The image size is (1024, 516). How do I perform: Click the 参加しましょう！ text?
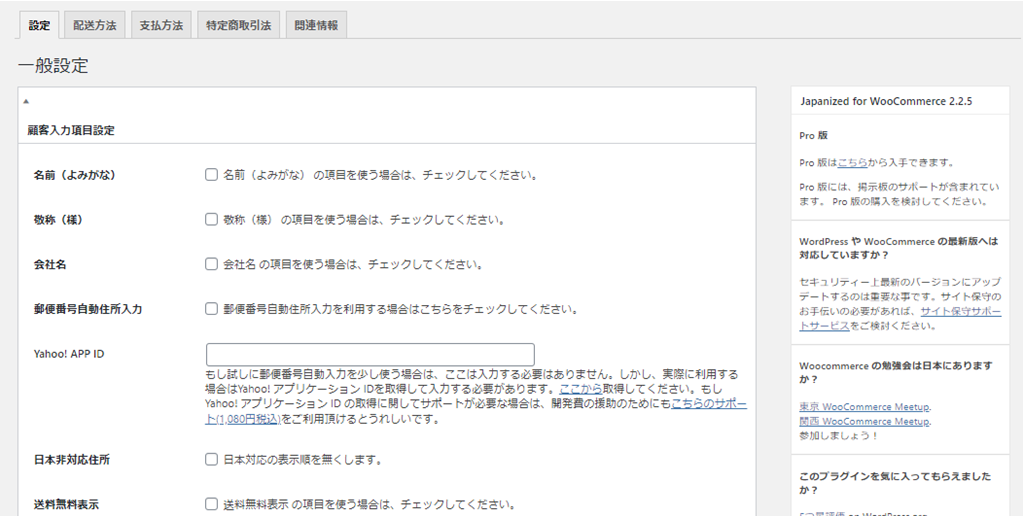[x=839, y=436]
